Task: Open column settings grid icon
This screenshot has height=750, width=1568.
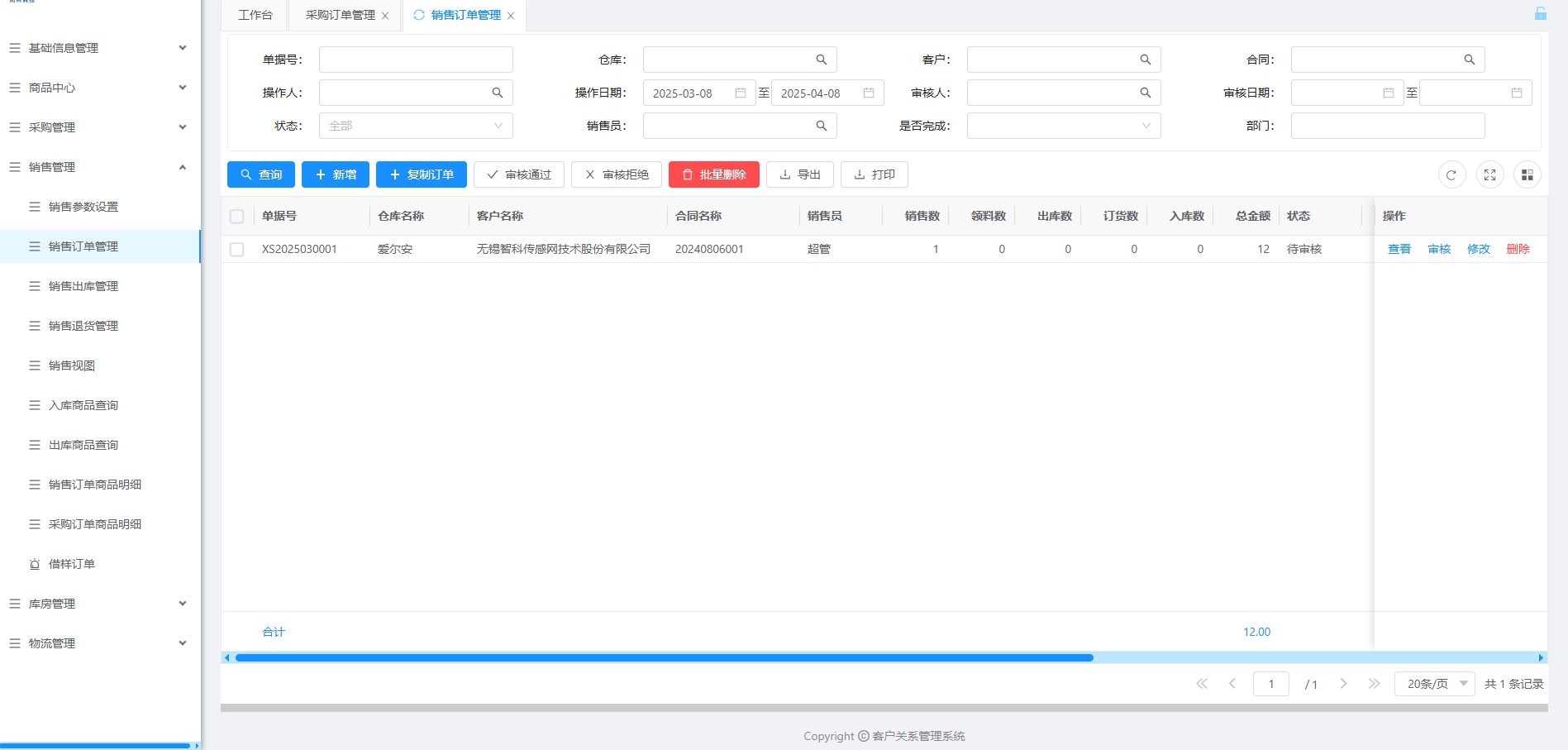Action: 1527,175
